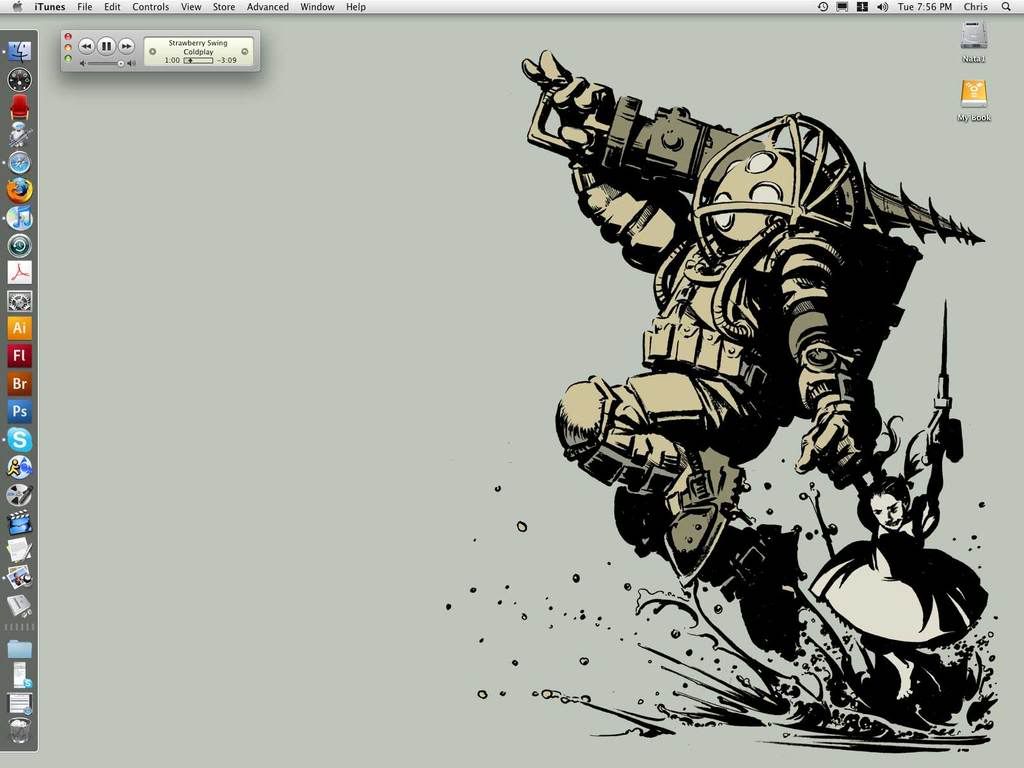Toggle the -3:09 remaining time display
1024x768 pixels.
pyautogui.click(x=227, y=60)
